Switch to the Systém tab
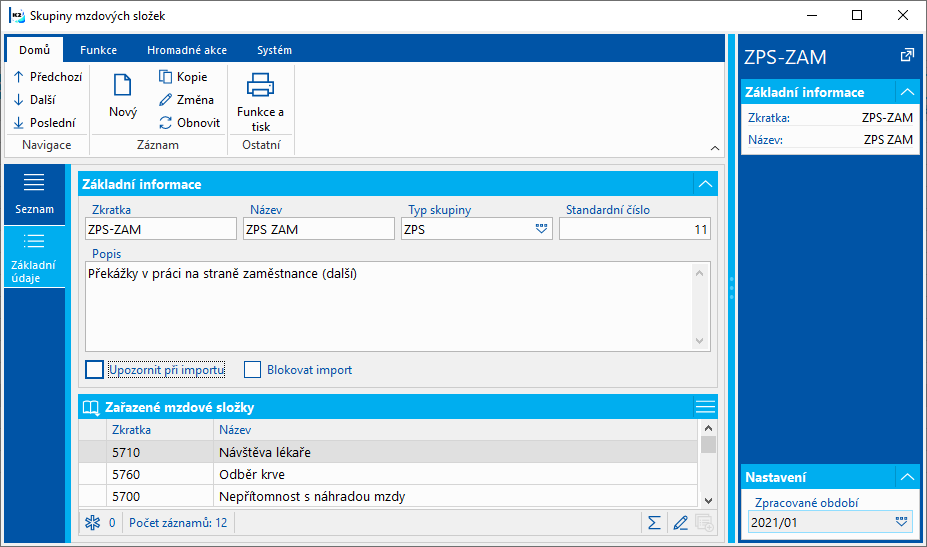Screen dimensions: 927x547 coord(274,50)
